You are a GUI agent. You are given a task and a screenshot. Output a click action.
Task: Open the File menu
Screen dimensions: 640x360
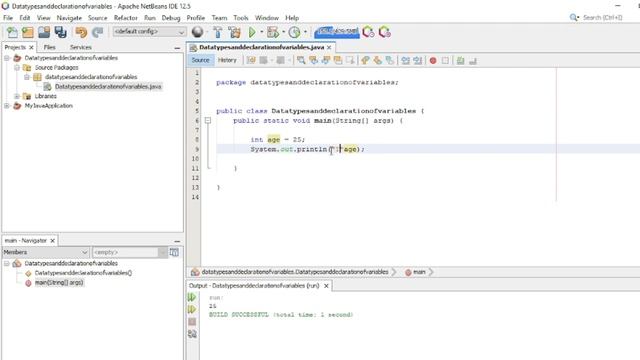[x=8, y=18]
